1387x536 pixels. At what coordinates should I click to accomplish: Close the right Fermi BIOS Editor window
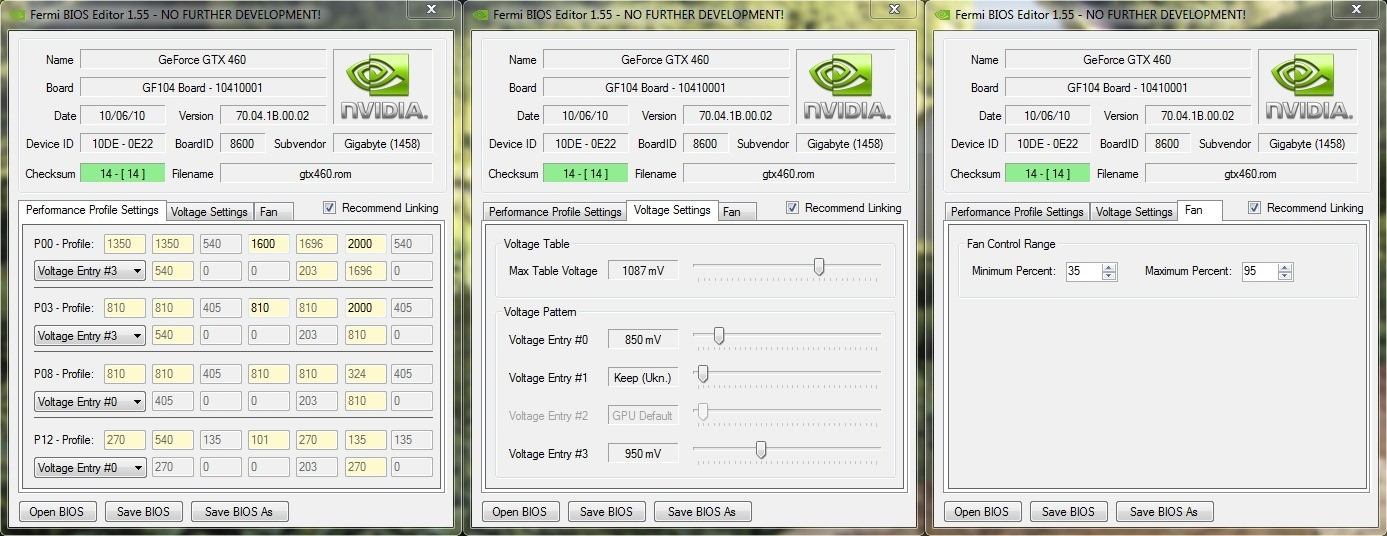pos(1356,10)
